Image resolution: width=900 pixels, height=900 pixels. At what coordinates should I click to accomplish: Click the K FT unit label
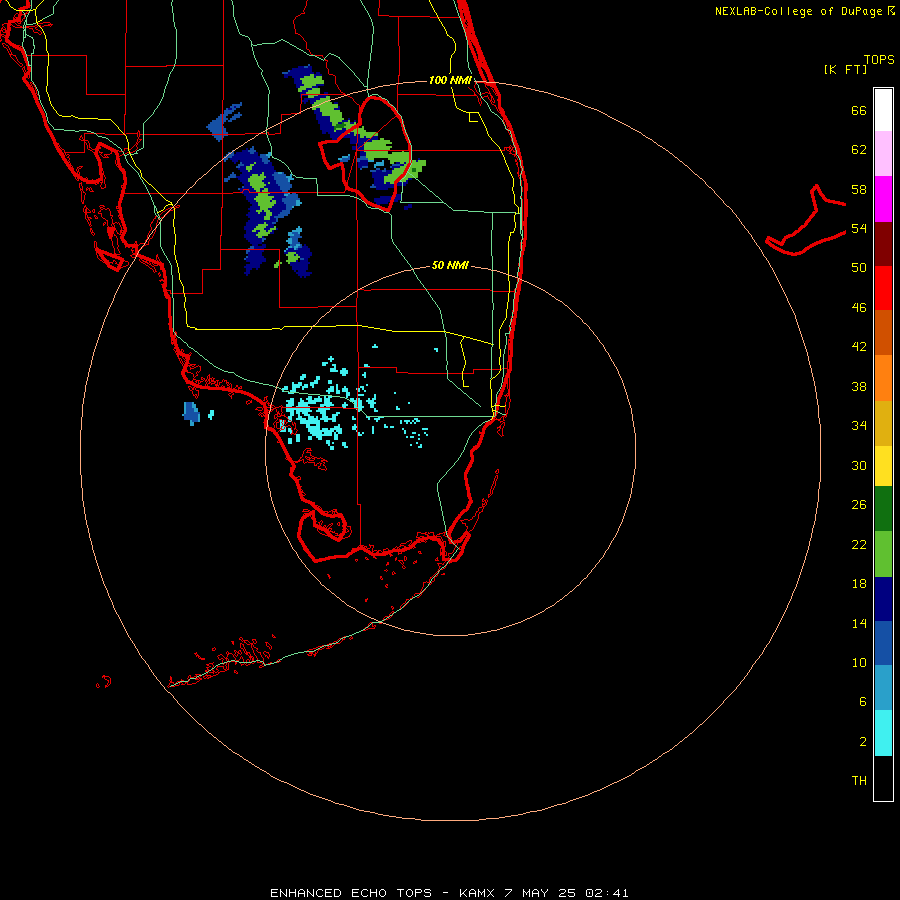846,70
